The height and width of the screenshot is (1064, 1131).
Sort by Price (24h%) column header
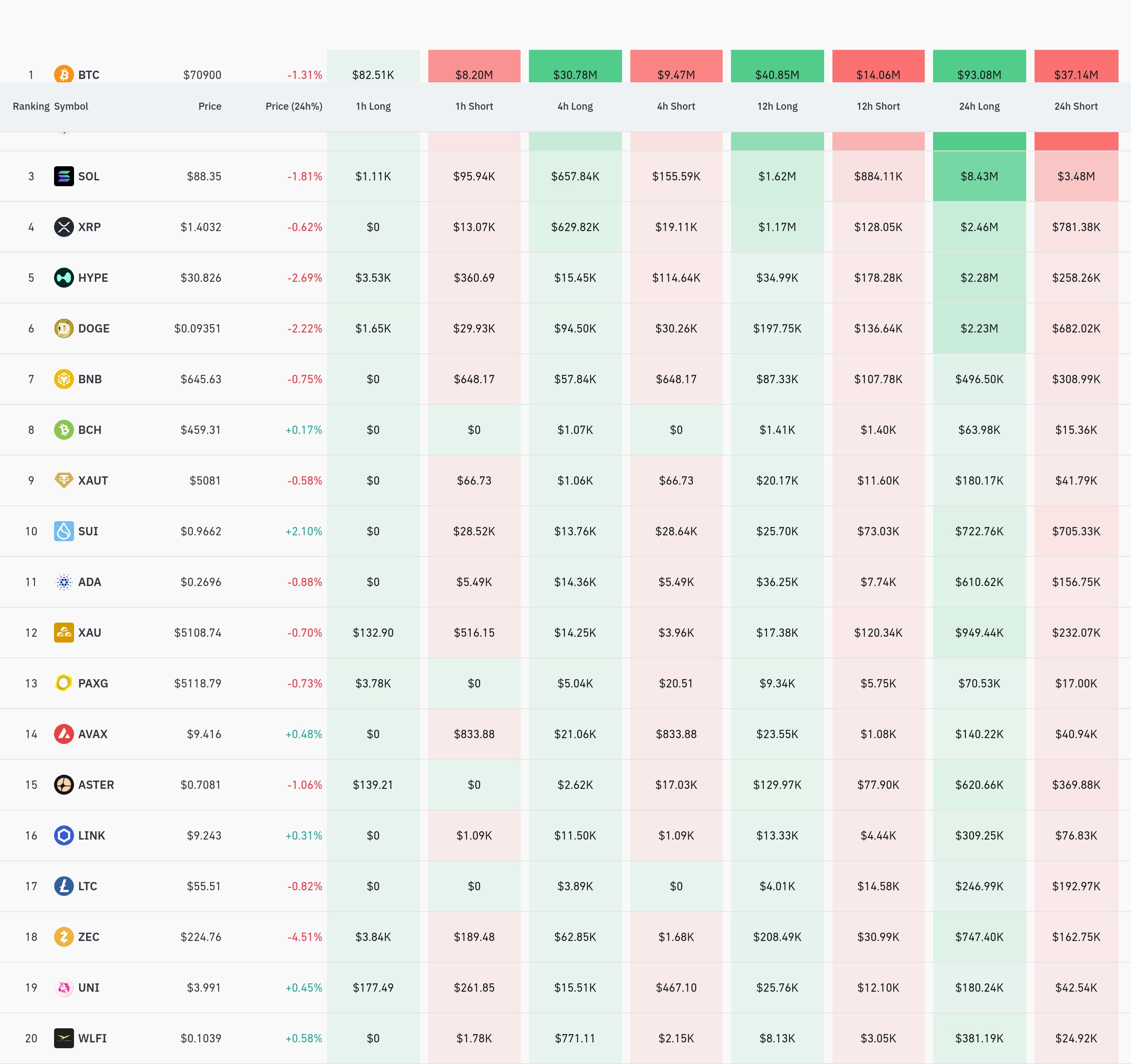[x=294, y=106]
